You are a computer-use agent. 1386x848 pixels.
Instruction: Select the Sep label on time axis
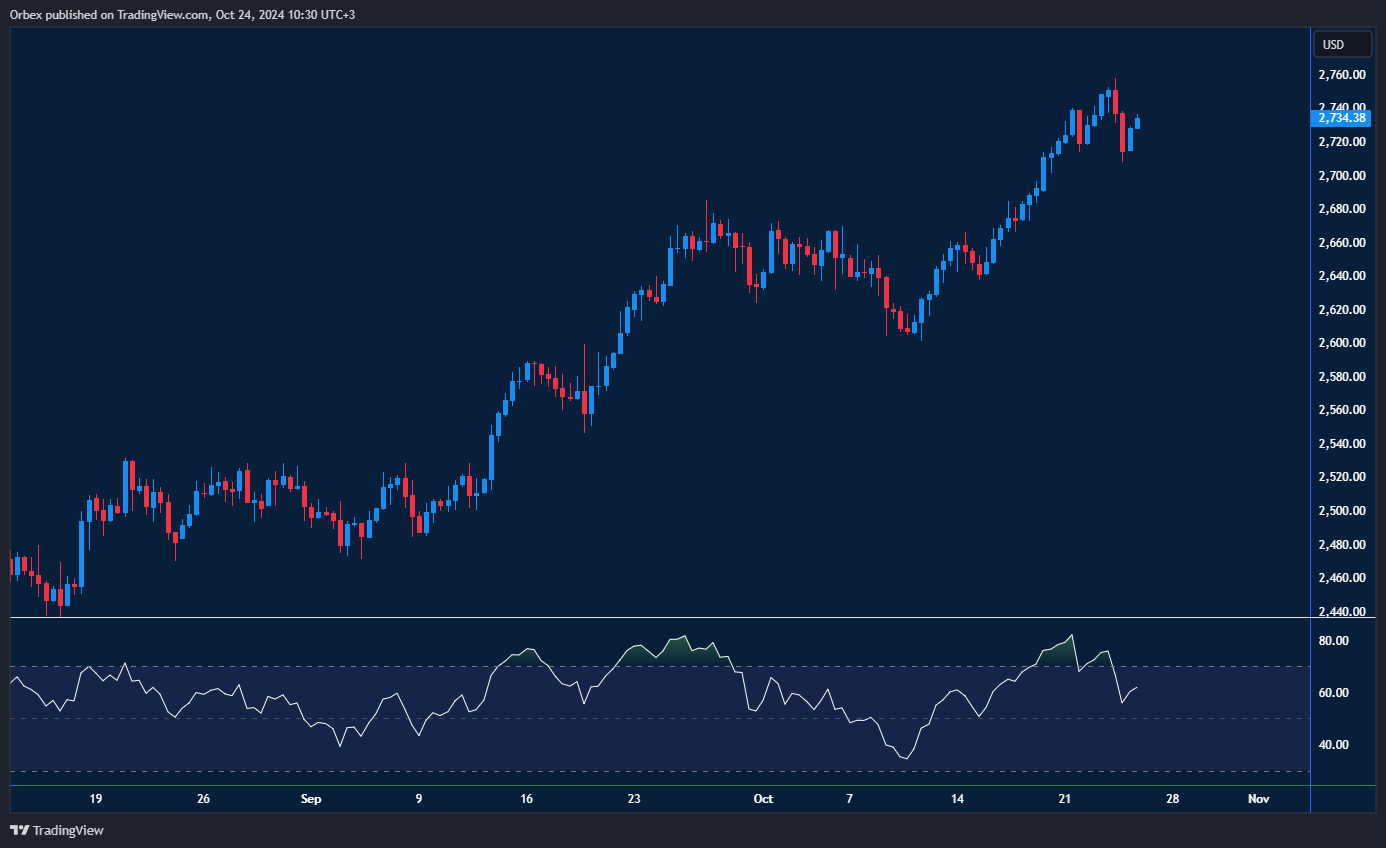tap(311, 799)
